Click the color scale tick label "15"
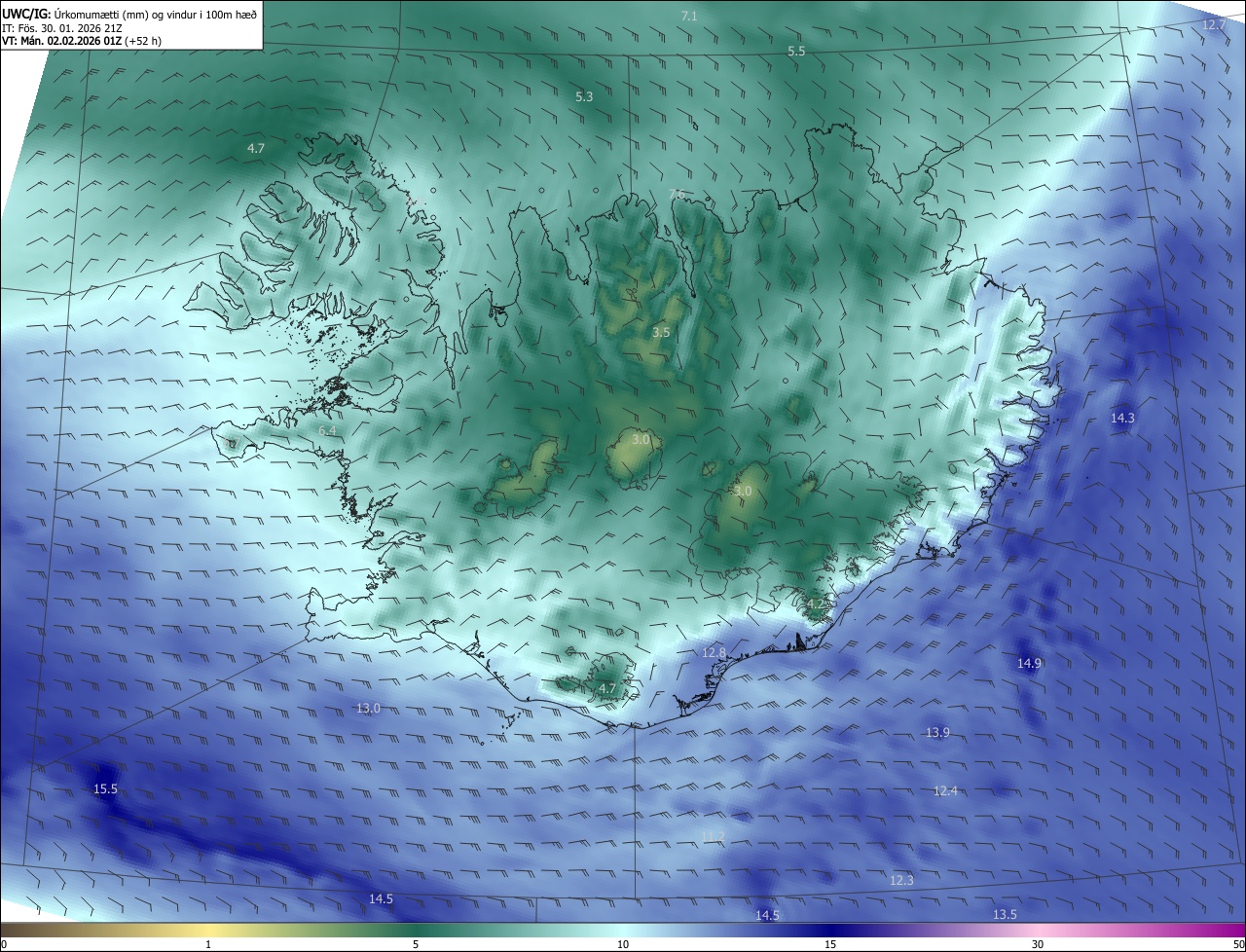1246x952 pixels. [x=830, y=944]
